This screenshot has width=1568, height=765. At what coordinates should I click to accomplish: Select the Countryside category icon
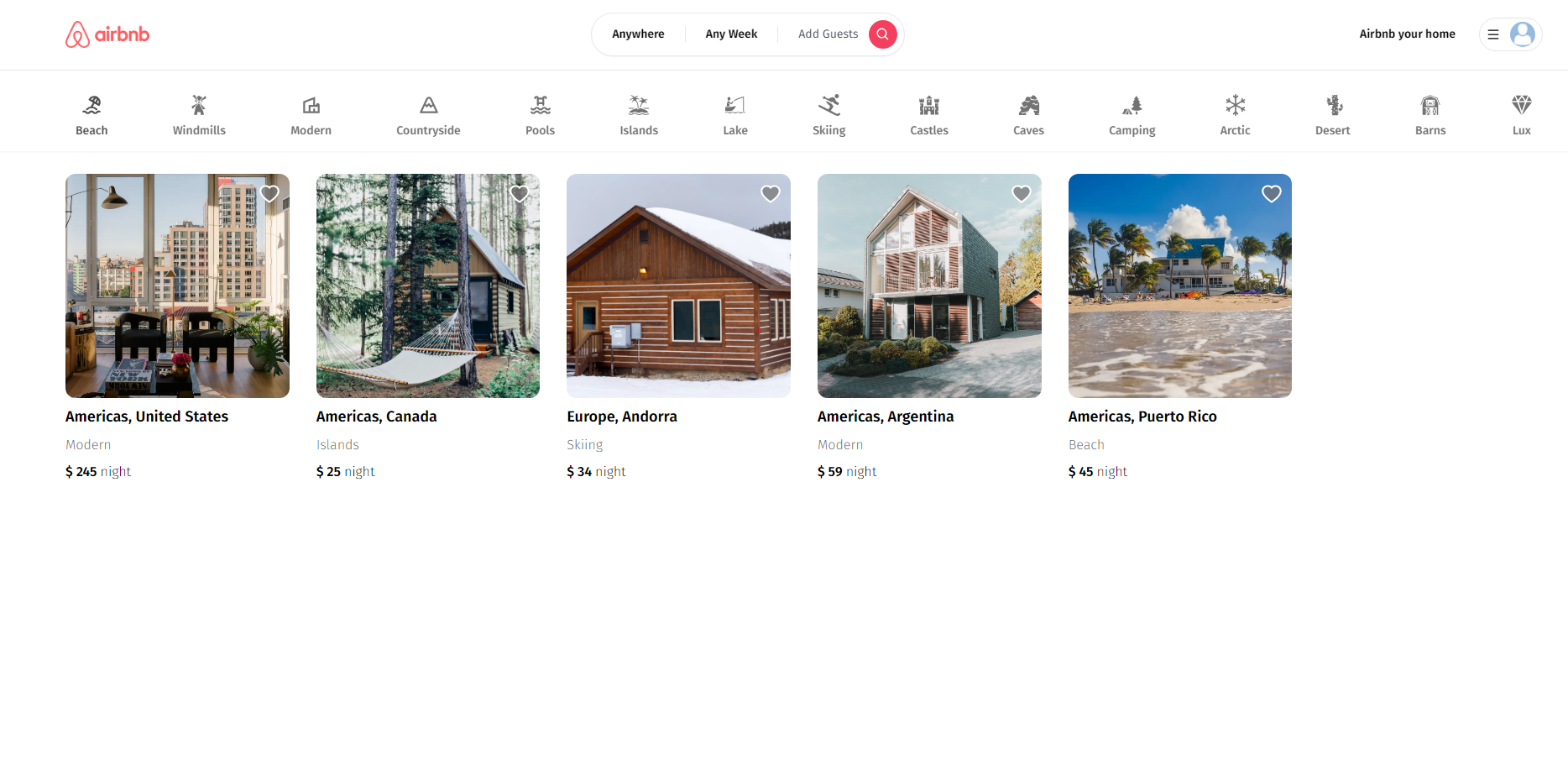(429, 105)
